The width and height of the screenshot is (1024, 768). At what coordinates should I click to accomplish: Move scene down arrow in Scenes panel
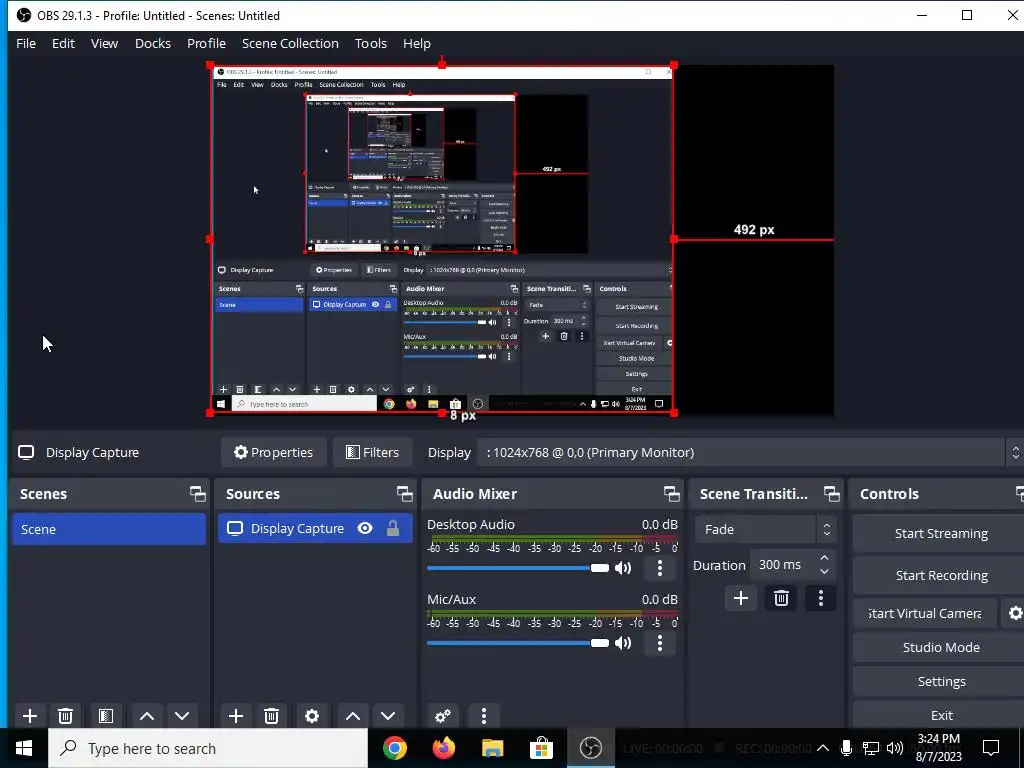click(182, 716)
